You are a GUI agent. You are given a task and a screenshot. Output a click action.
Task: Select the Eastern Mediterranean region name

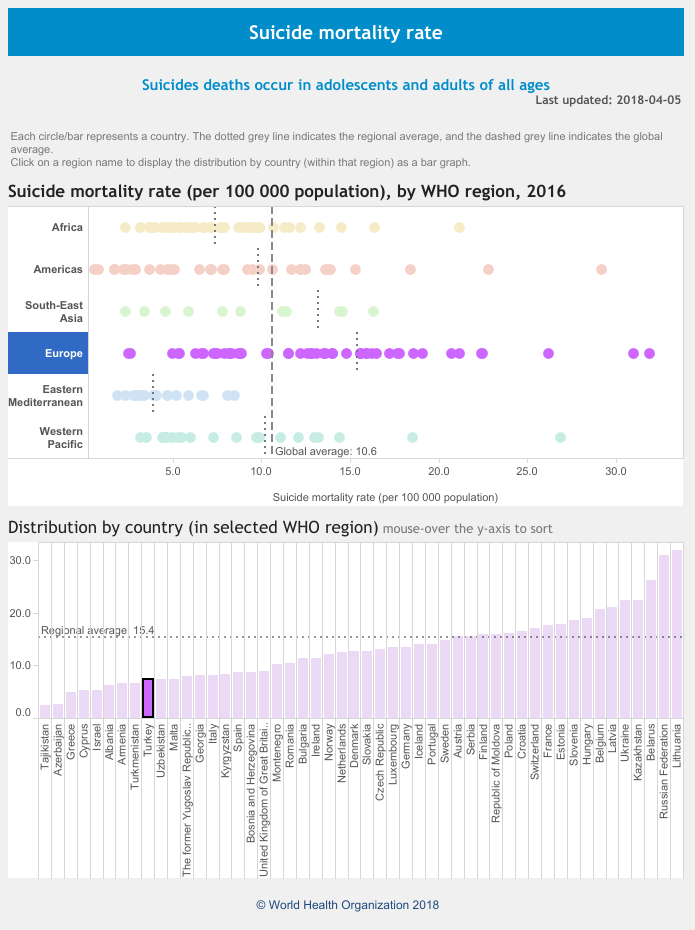pos(46,395)
